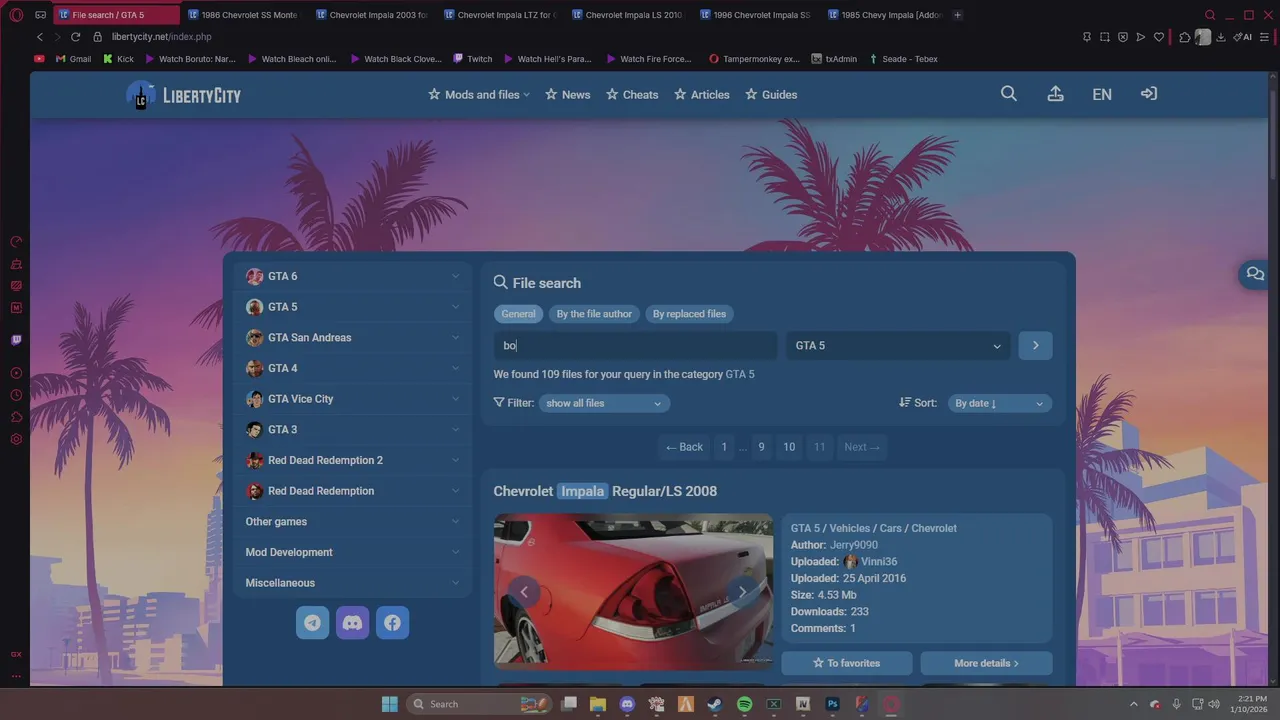Show next image in Impala gallery
Viewport: 1280px width, 720px height.
(x=742, y=592)
